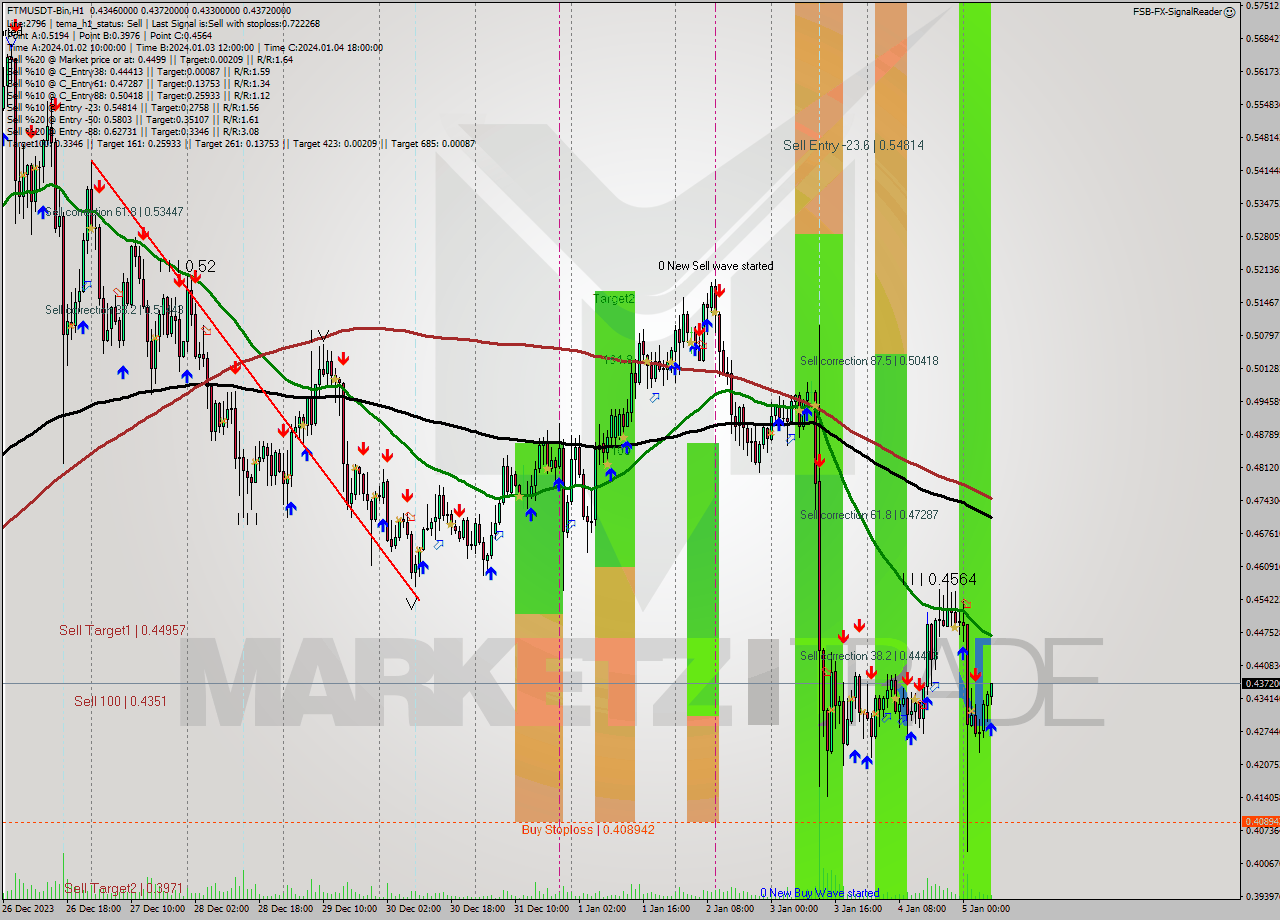Click the 'Entry -88: 0.62731' line
Screen dimensions: 1280x920
tap(132, 131)
